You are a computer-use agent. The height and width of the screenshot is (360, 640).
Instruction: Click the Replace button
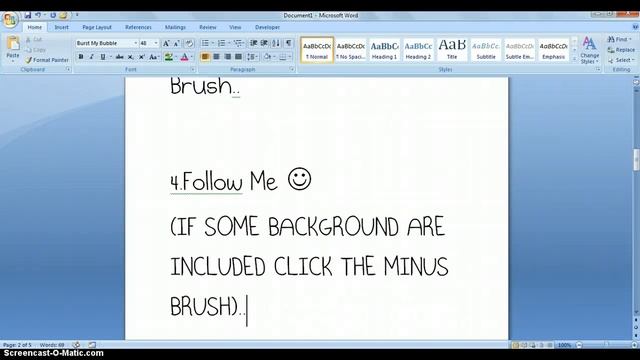point(621,50)
